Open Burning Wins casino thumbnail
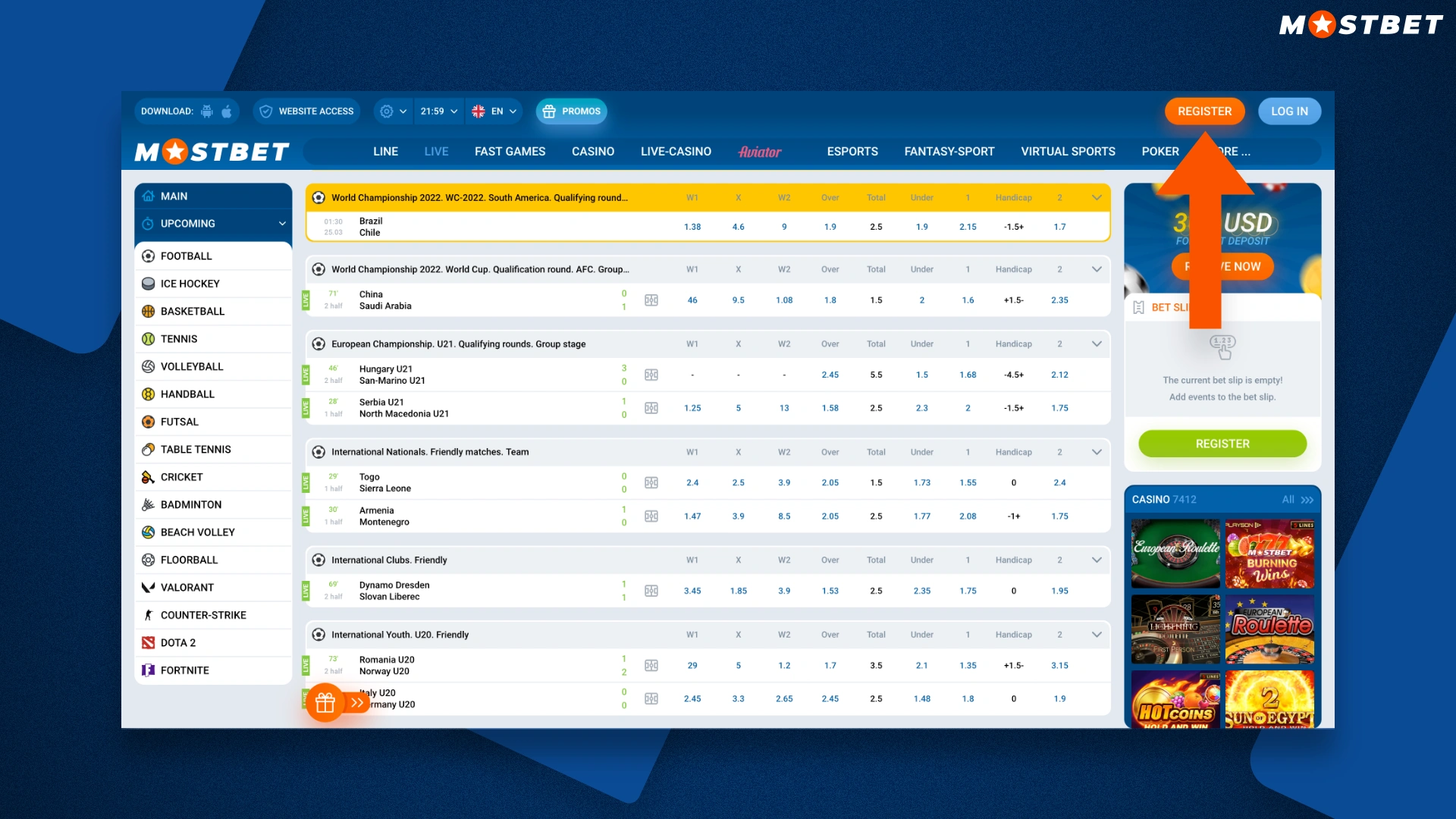Screen dimensions: 1456x819 (1269, 554)
